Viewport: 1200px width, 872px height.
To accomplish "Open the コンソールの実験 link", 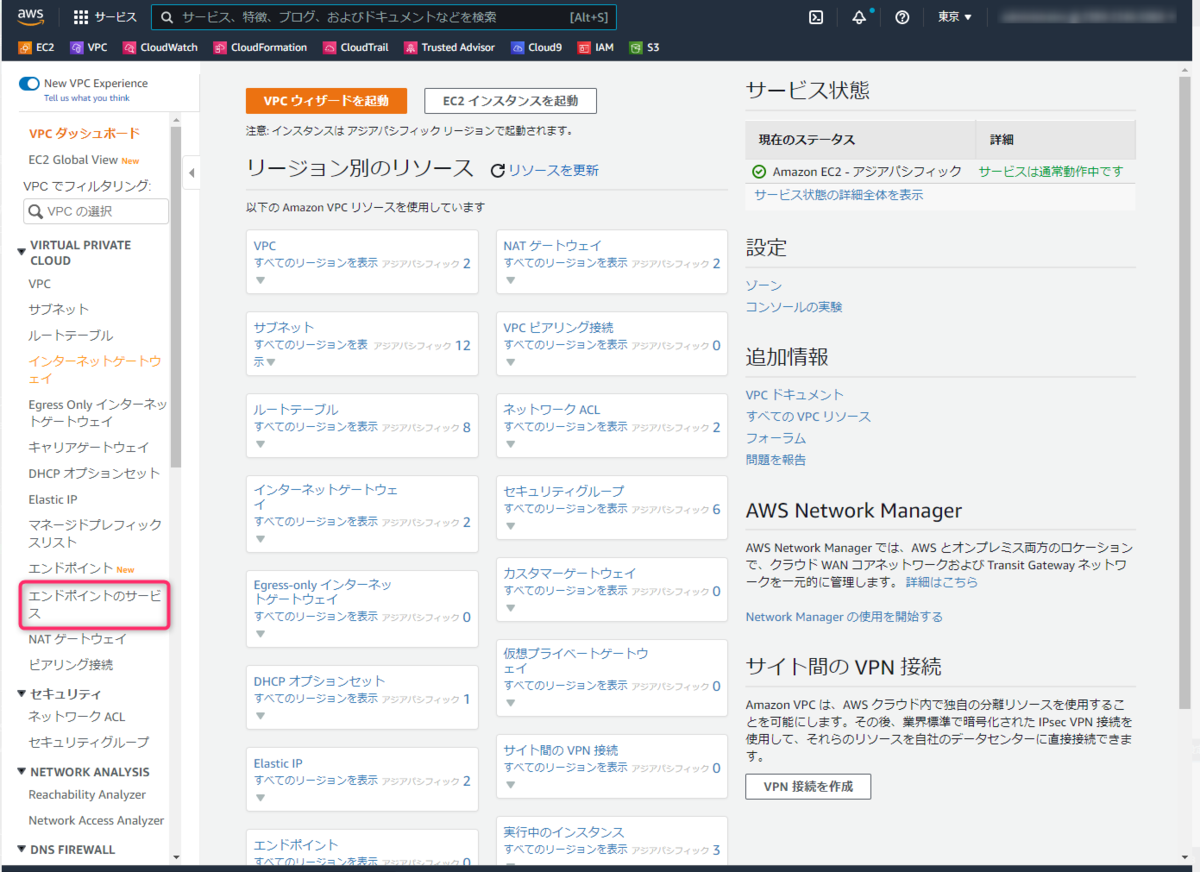I will [x=794, y=307].
